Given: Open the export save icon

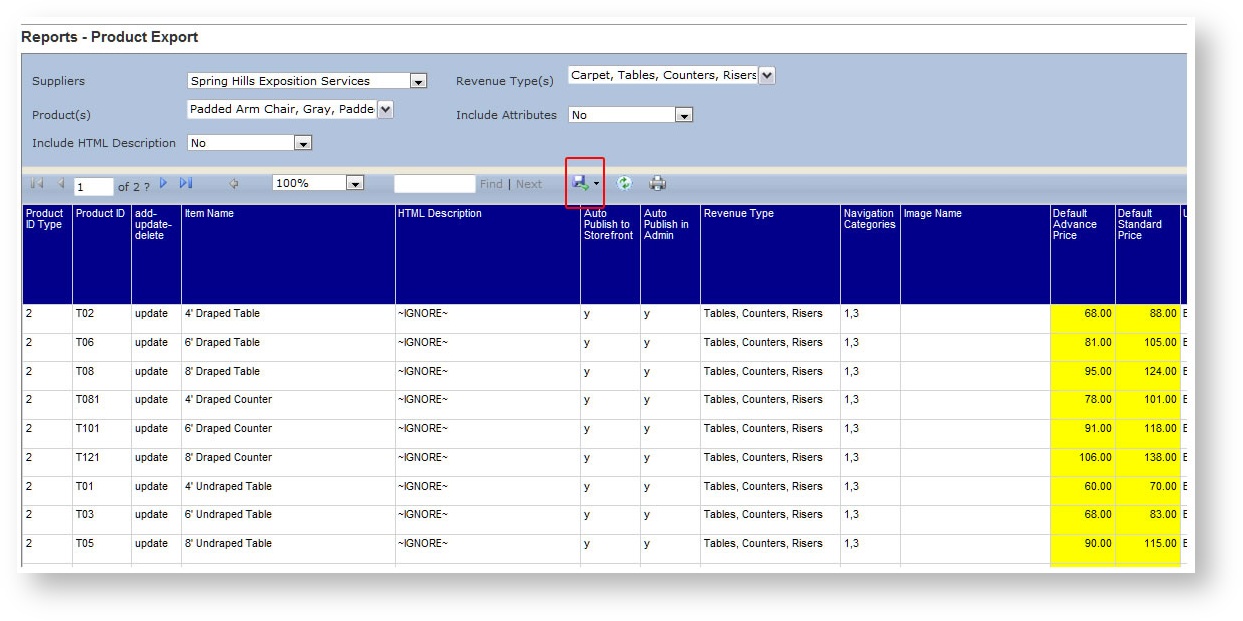Looking at the screenshot, I should click(x=580, y=183).
